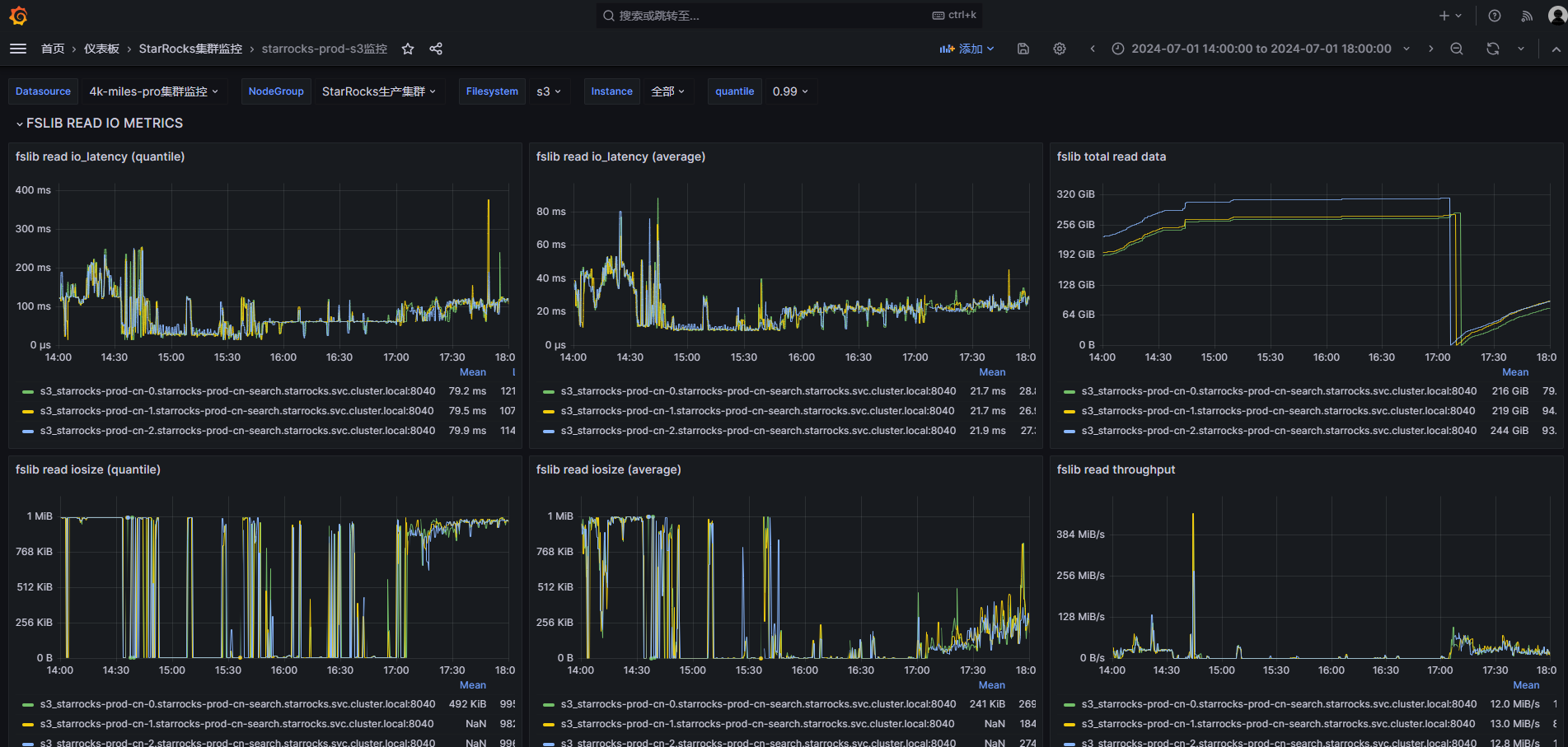Toggle cn-0 series in total read data legend

[1279, 391]
